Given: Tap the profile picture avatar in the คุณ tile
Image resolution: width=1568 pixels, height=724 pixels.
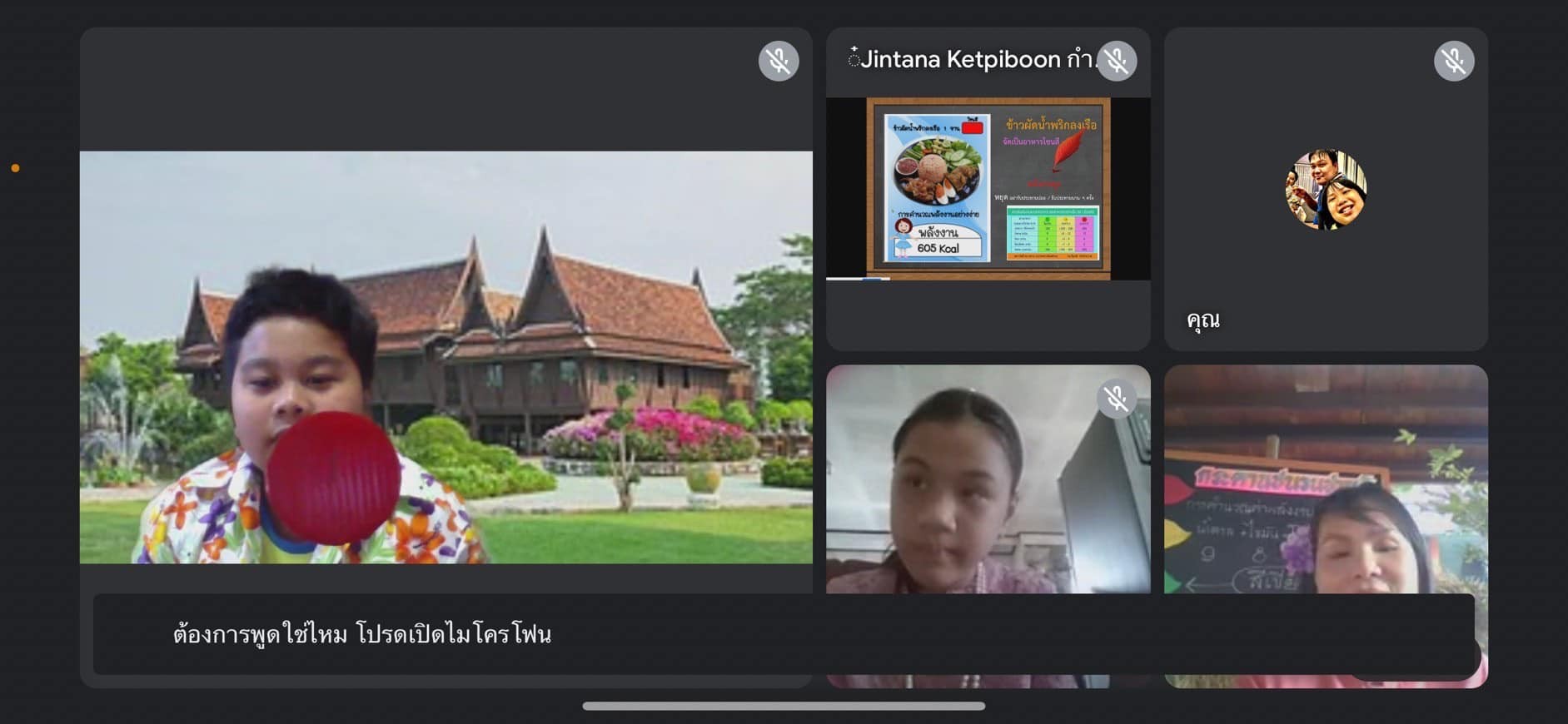Looking at the screenshot, I should point(1326,189).
